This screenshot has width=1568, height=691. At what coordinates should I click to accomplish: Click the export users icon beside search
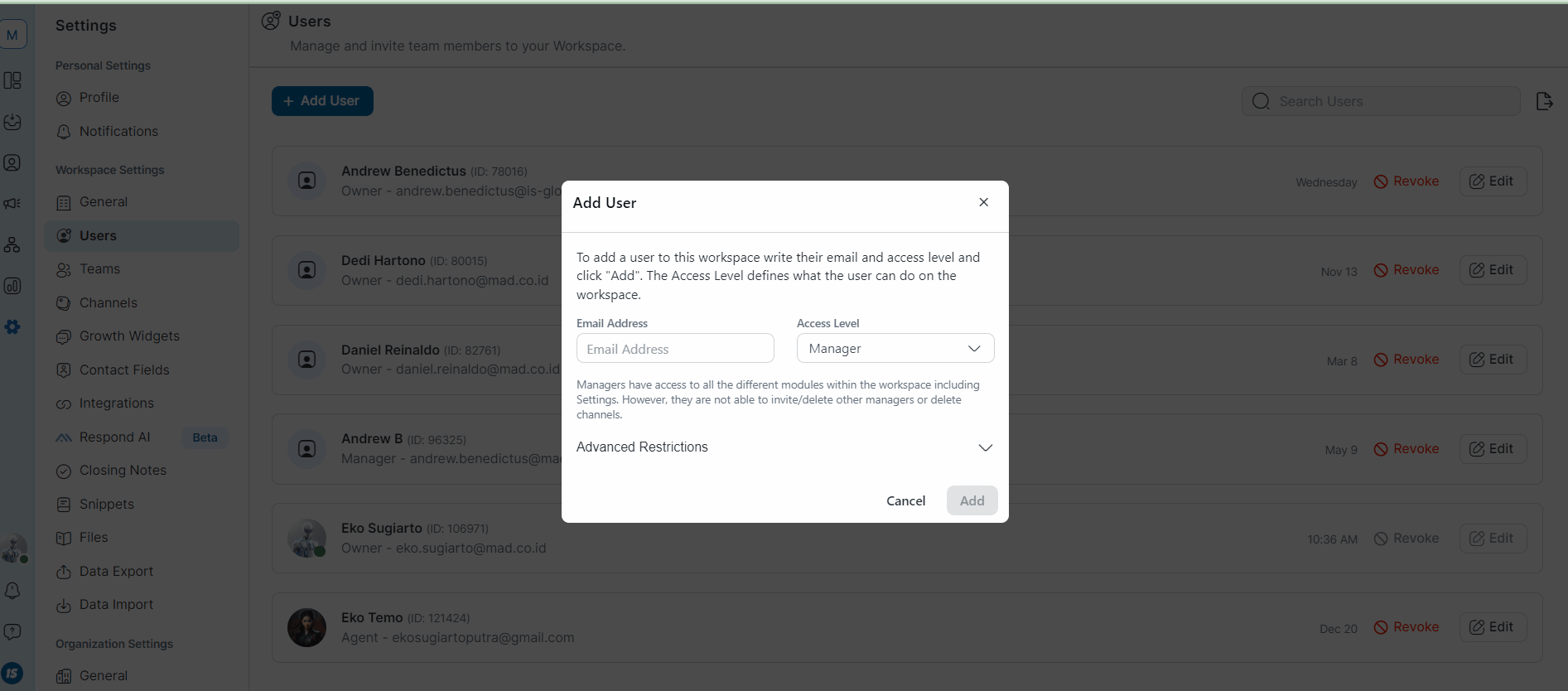pyautogui.click(x=1544, y=101)
